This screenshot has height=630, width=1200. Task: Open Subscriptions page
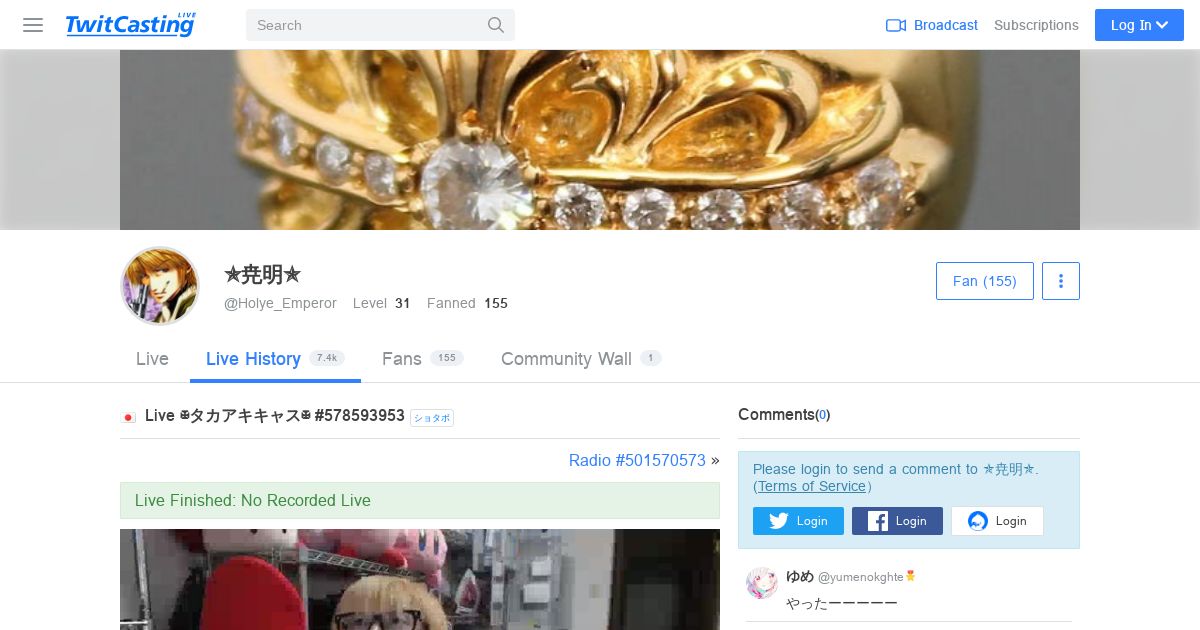coord(1036,25)
